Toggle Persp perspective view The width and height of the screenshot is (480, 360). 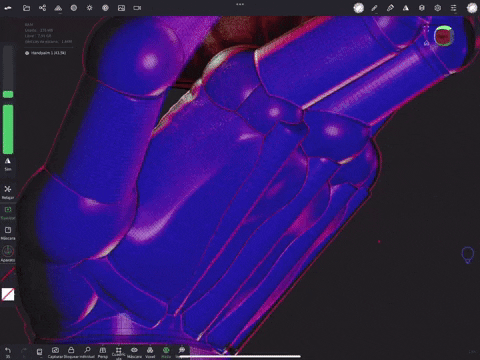pyautogui.click(x=103, y=352)
